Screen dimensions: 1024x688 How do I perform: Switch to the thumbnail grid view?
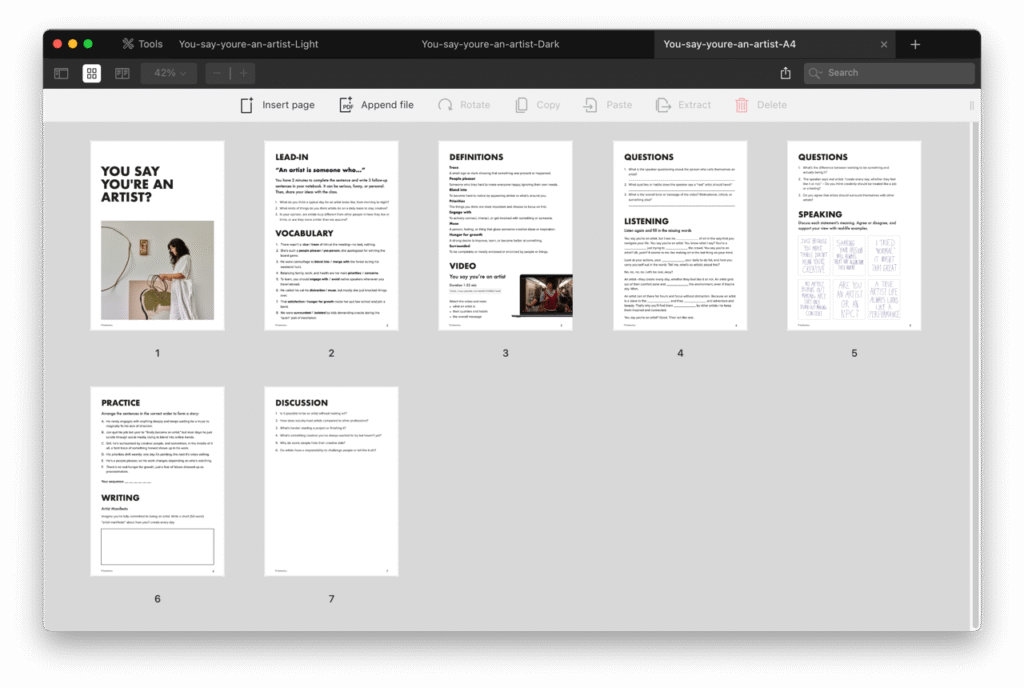tap(91, 73)
